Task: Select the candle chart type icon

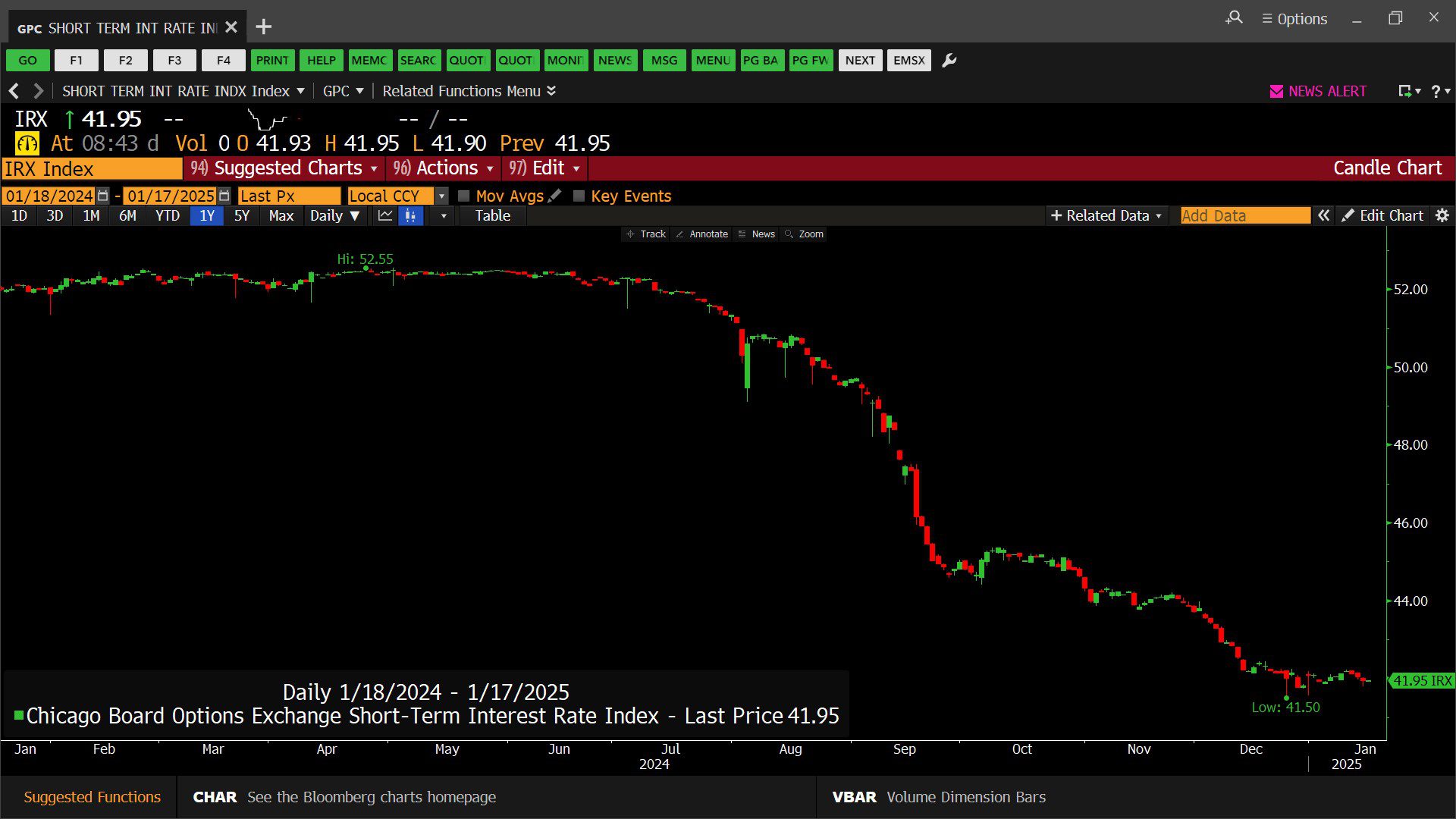Action: (x=410, y=216)
